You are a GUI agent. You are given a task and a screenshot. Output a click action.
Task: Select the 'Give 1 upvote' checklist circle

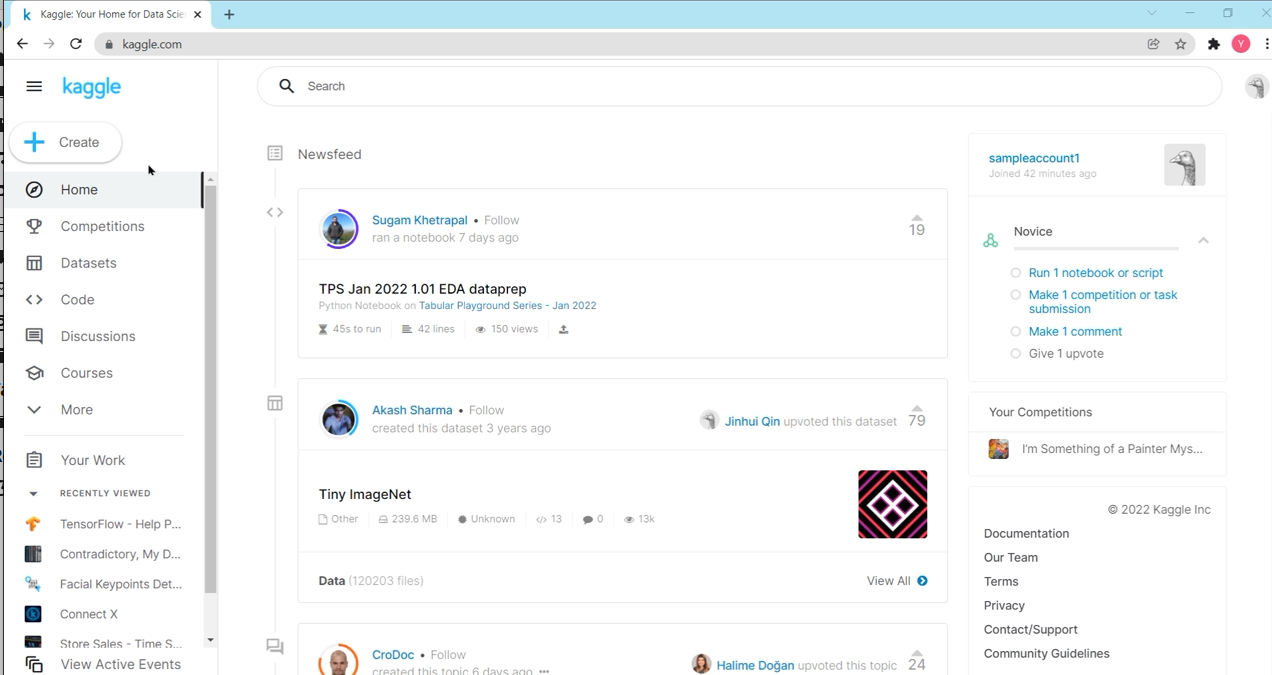(x=1016, y=354)
